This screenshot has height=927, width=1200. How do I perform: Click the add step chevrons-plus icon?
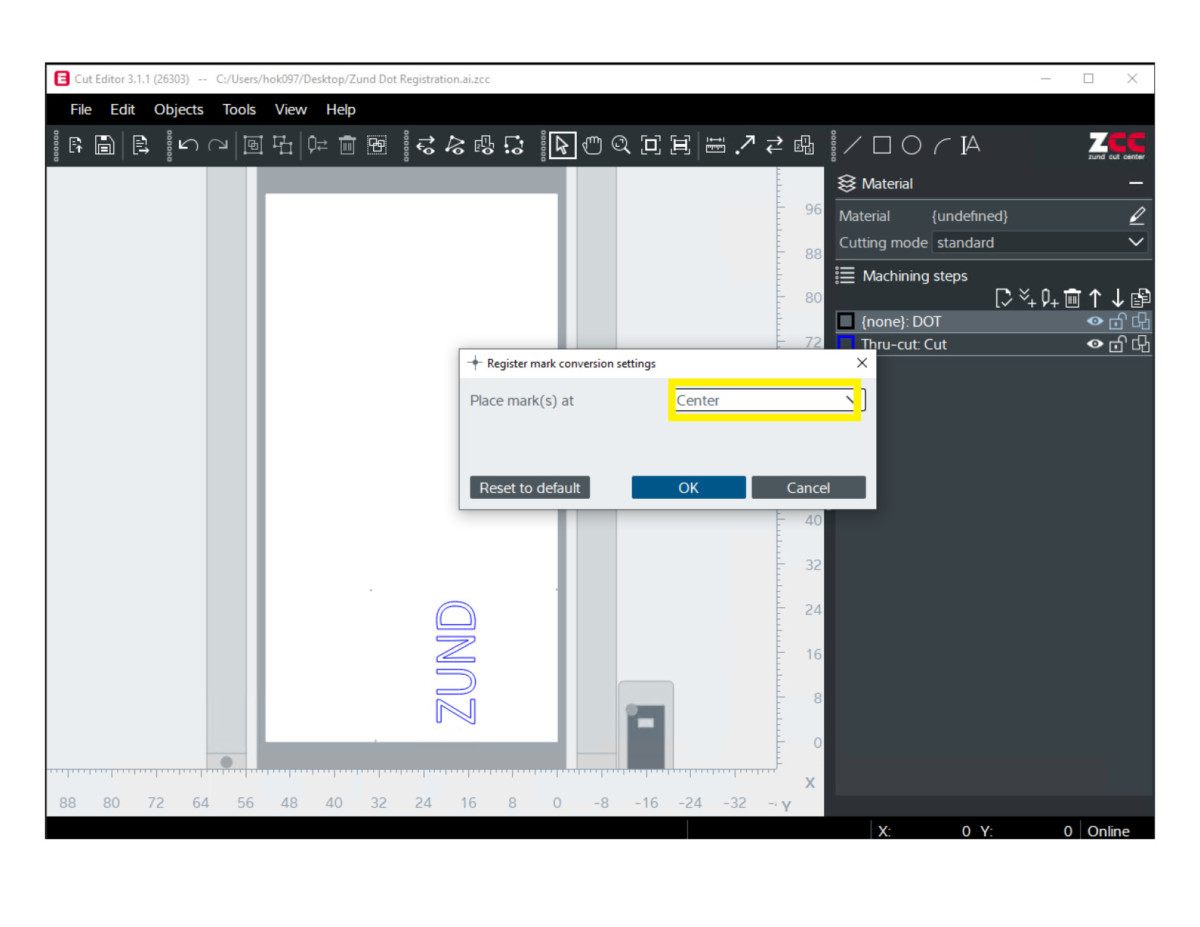[x=1028, y=297]
